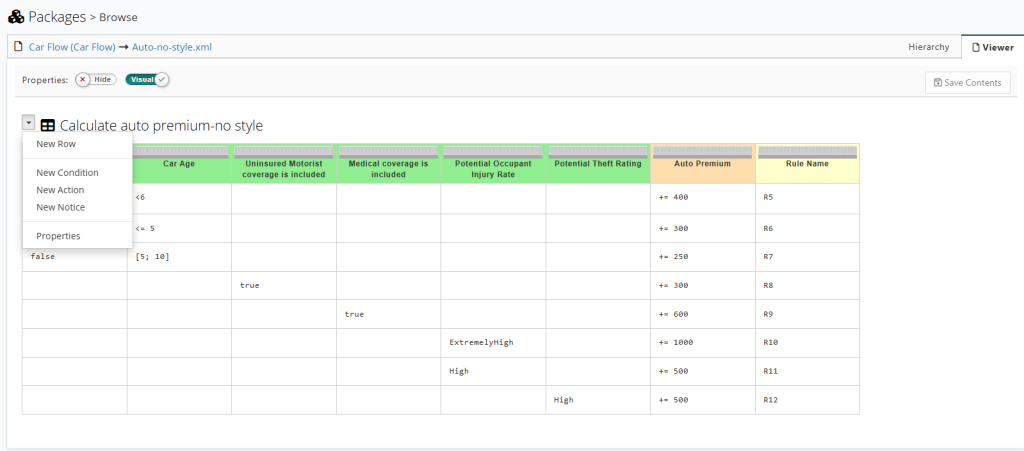Click the R10 rule name cell
The width and height of the screenshot is (1024, 451).
[807, 343]
